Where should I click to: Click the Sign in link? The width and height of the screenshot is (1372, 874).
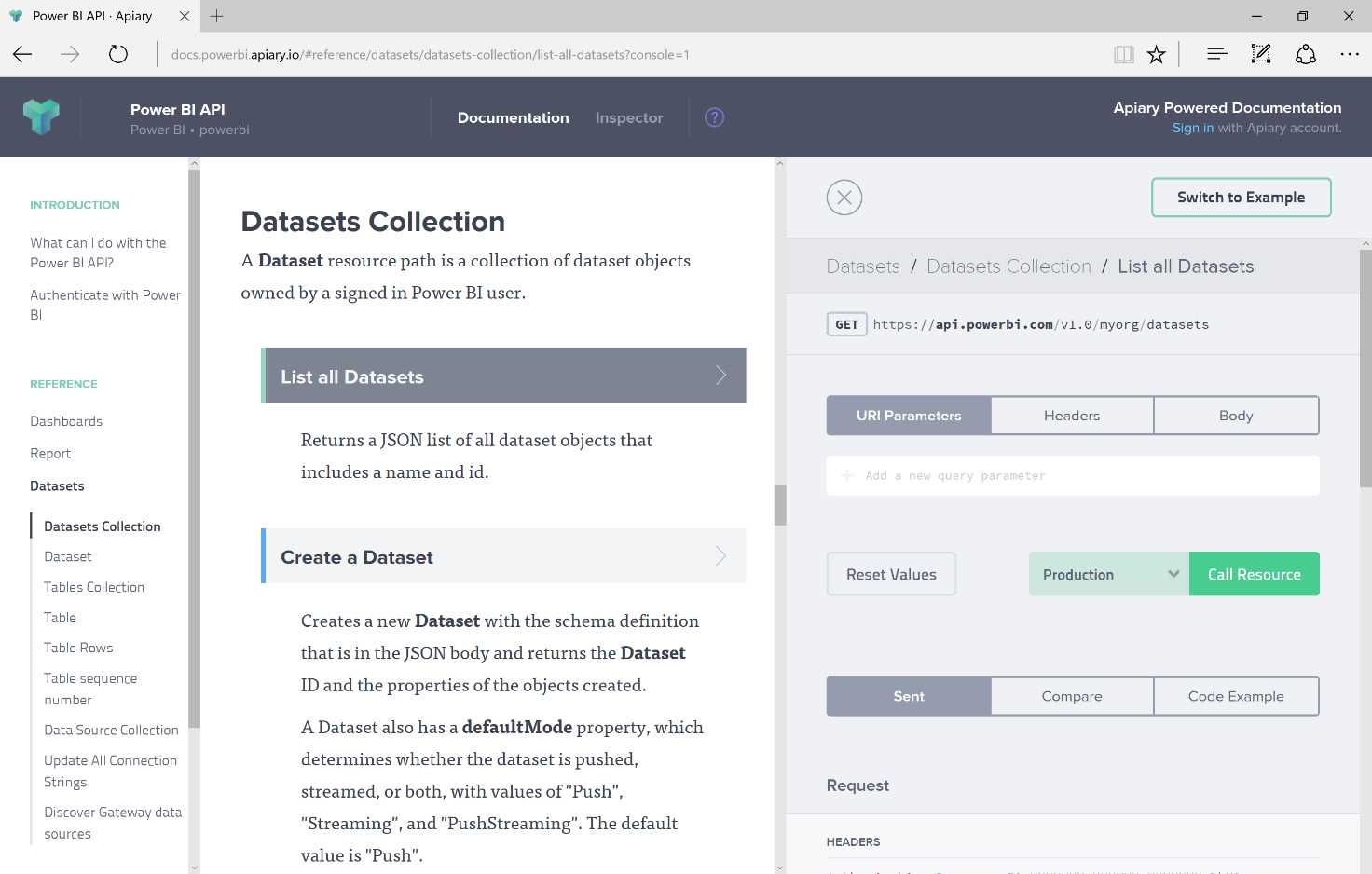point(1192,128)
